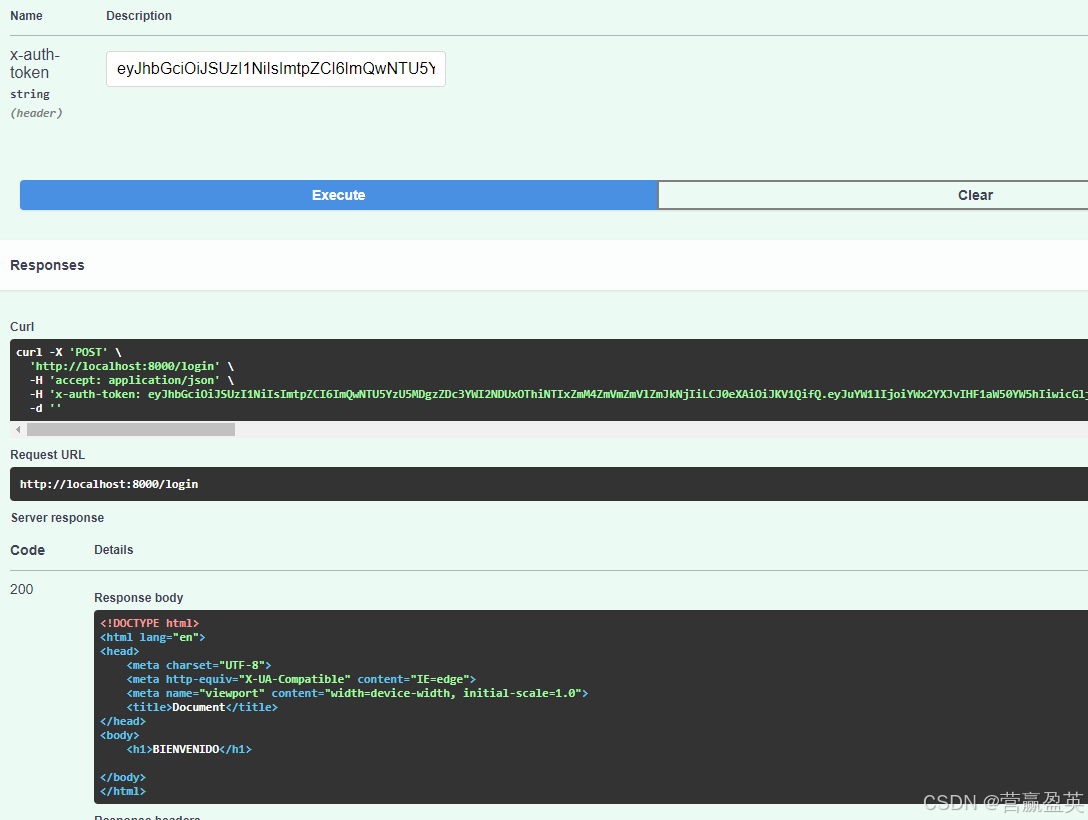Click the Responses section header
Image resolution: width=1088 pixels, height=820 pixels.
45,265
